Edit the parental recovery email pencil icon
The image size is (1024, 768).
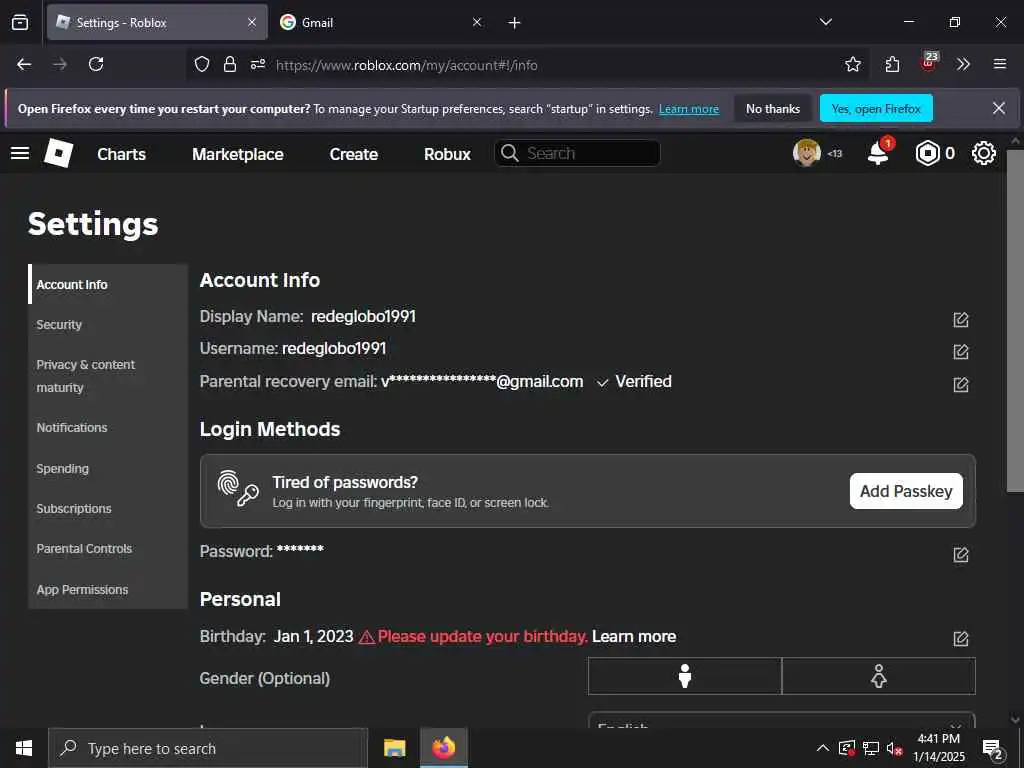[x=961, y=384]
